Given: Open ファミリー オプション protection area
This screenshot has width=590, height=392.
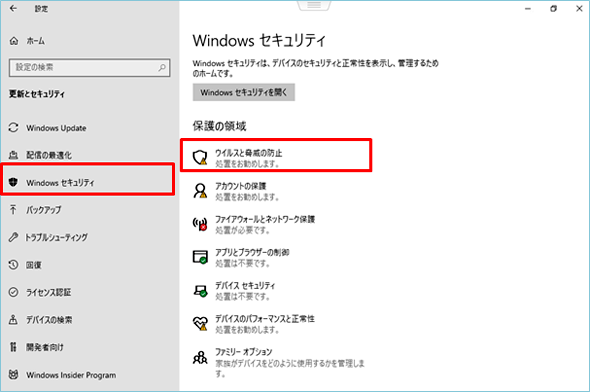Looking at the screenshot, I should 290,363.
